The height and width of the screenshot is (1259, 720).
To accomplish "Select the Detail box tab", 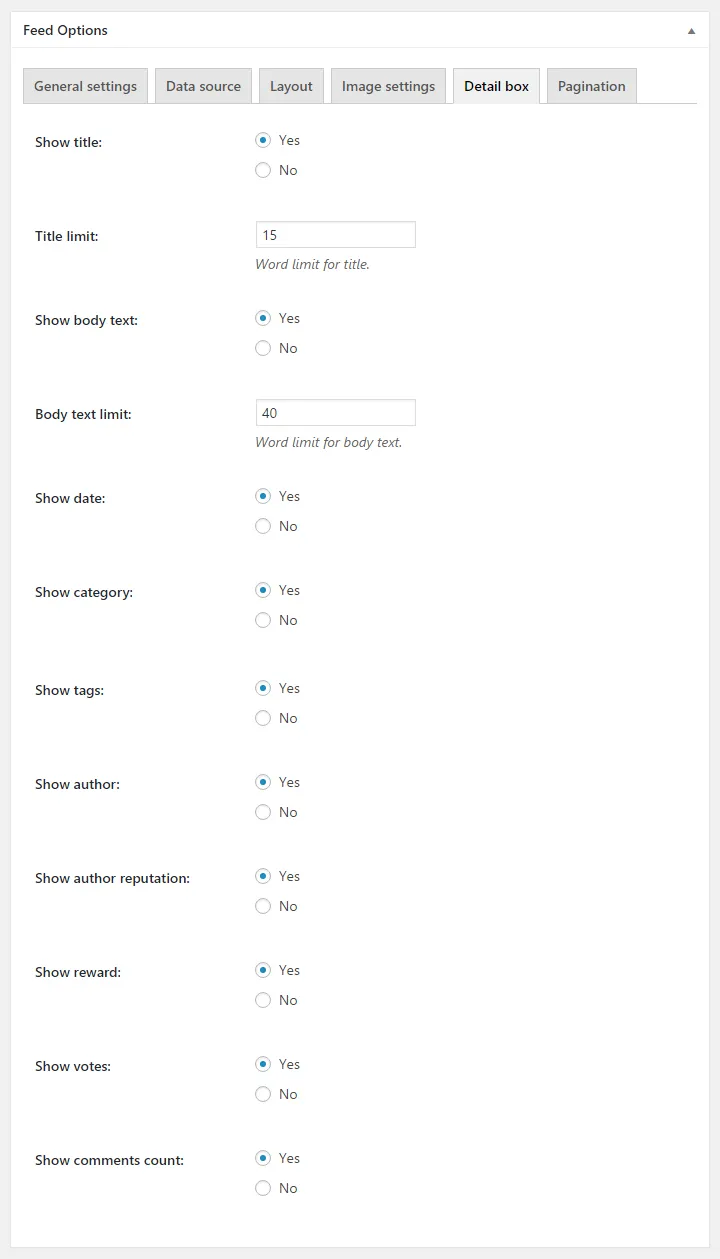I will (x=496, y=86).
